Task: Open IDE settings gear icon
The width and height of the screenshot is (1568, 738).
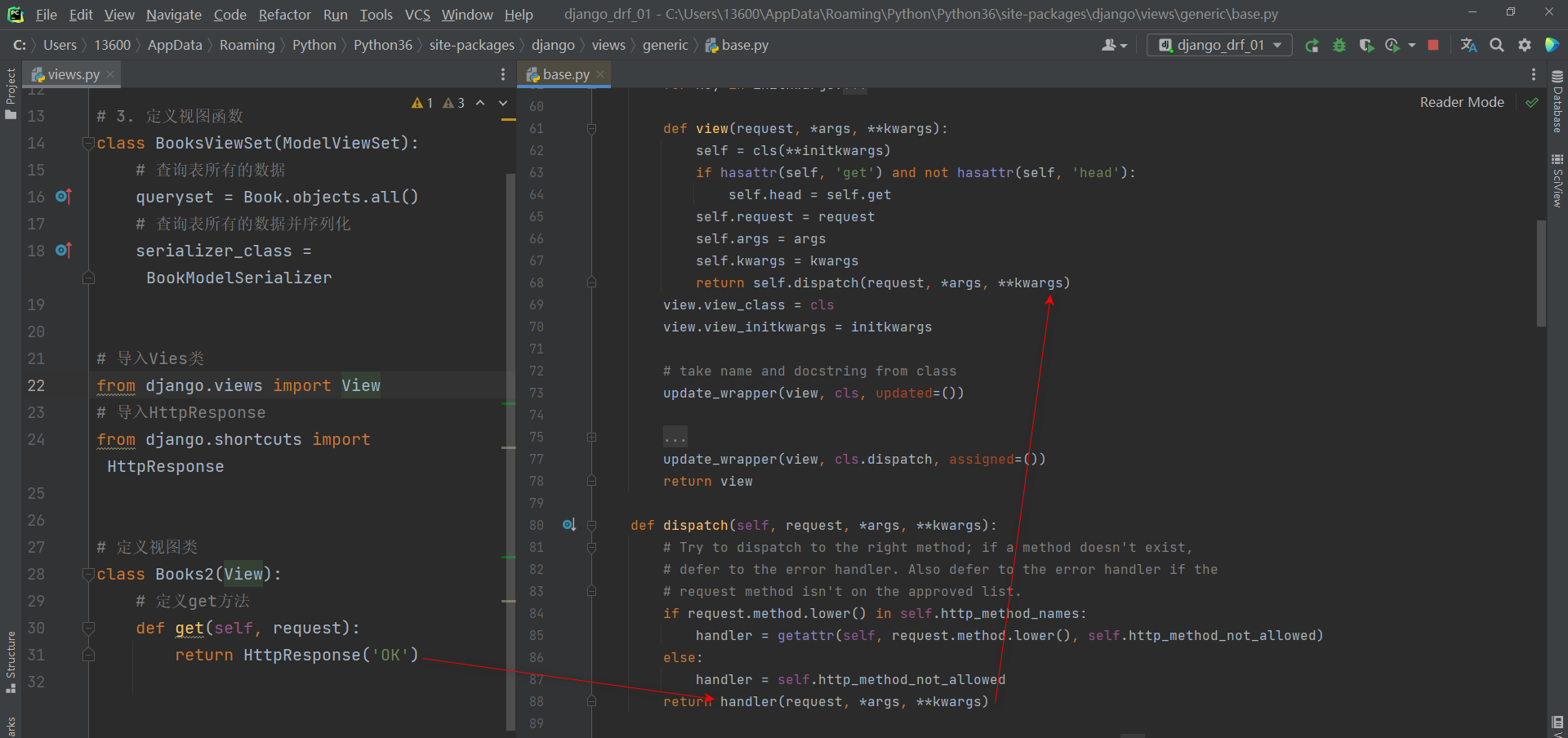Action: pyautogui.click(x=1524, y=46)
